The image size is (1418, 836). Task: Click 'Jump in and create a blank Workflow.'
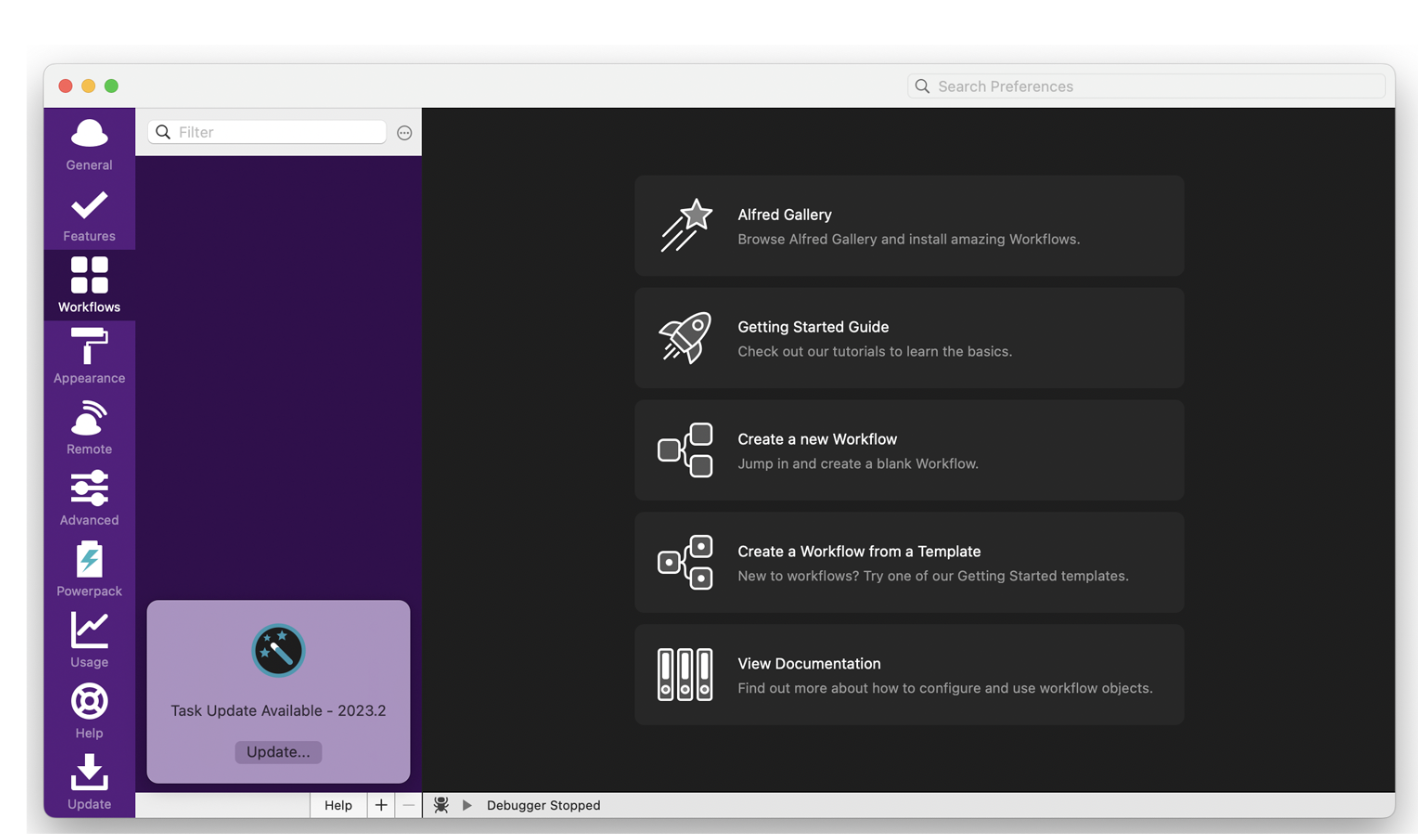(858, 463)
